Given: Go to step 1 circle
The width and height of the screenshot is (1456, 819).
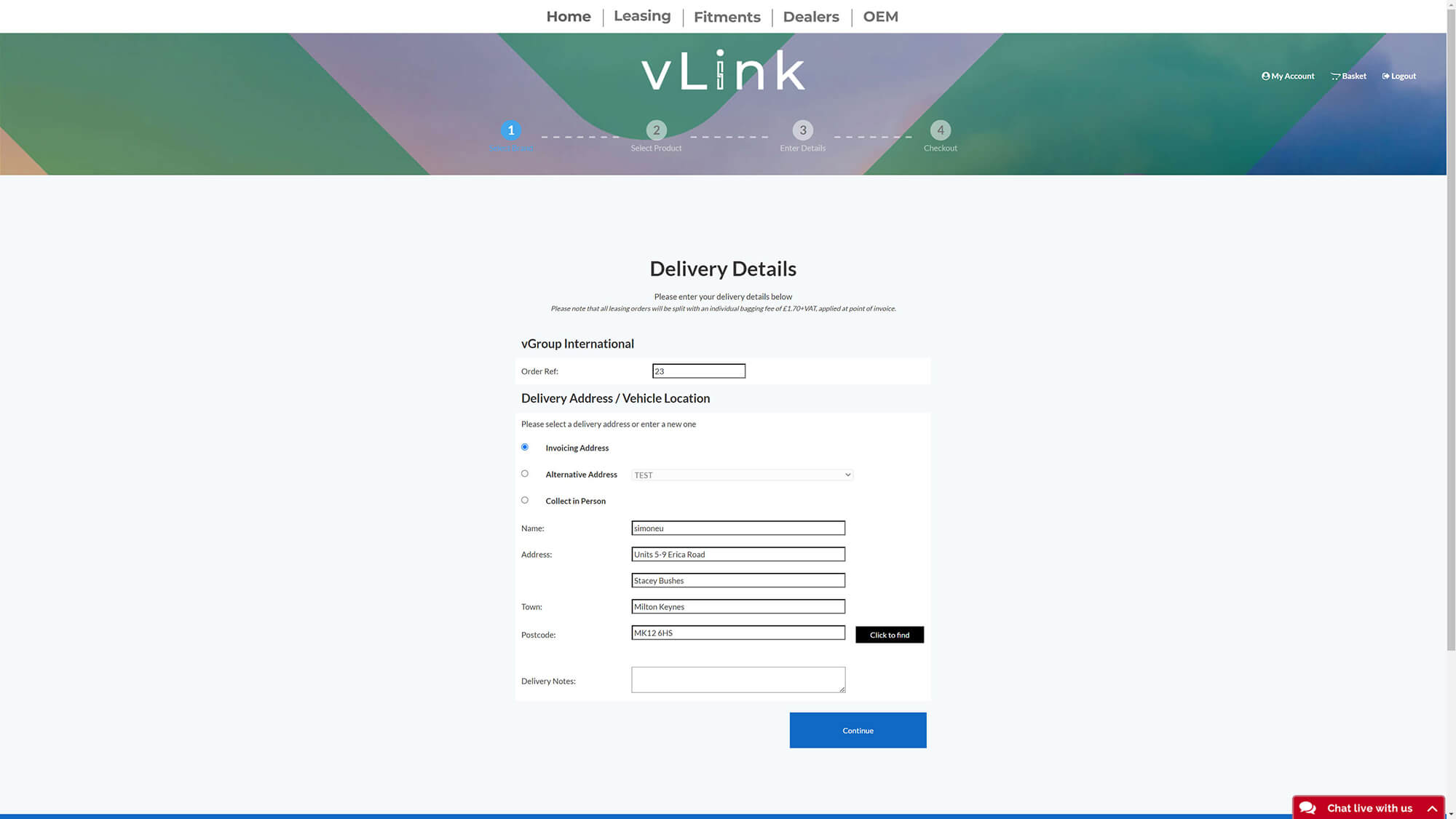Looking at the screenshot, I should 510,130.
